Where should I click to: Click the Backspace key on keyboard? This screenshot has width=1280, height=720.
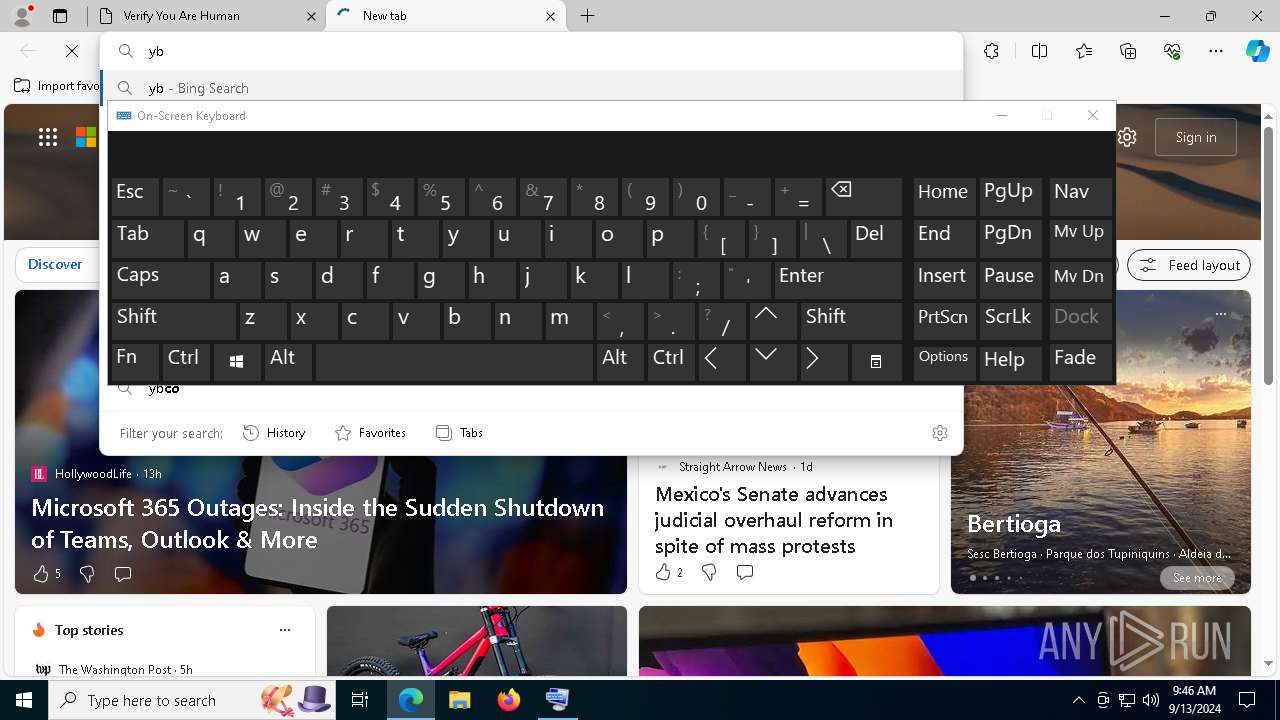point(864,197)
